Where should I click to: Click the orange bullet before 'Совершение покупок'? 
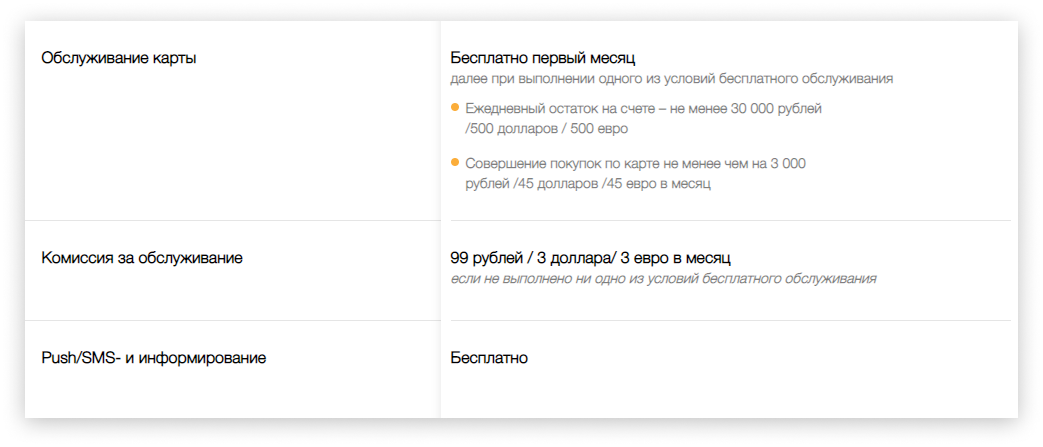point(455,162)
